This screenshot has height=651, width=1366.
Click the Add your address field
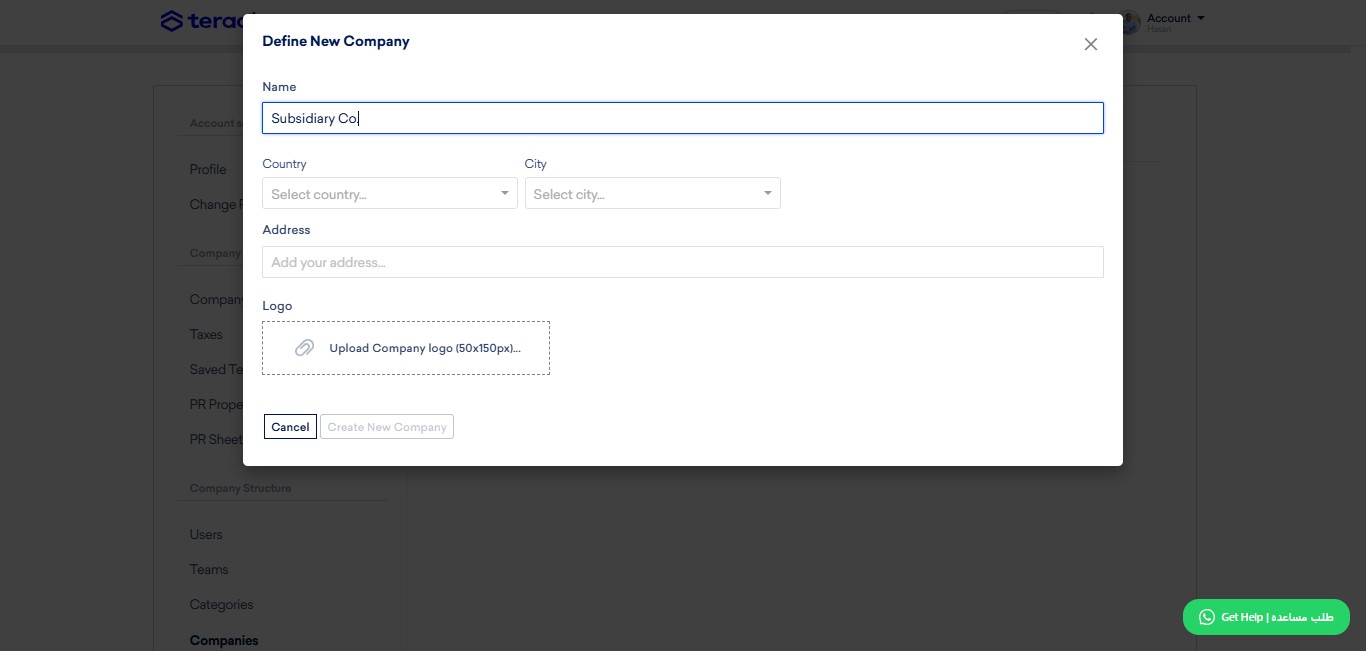(683, 262)
